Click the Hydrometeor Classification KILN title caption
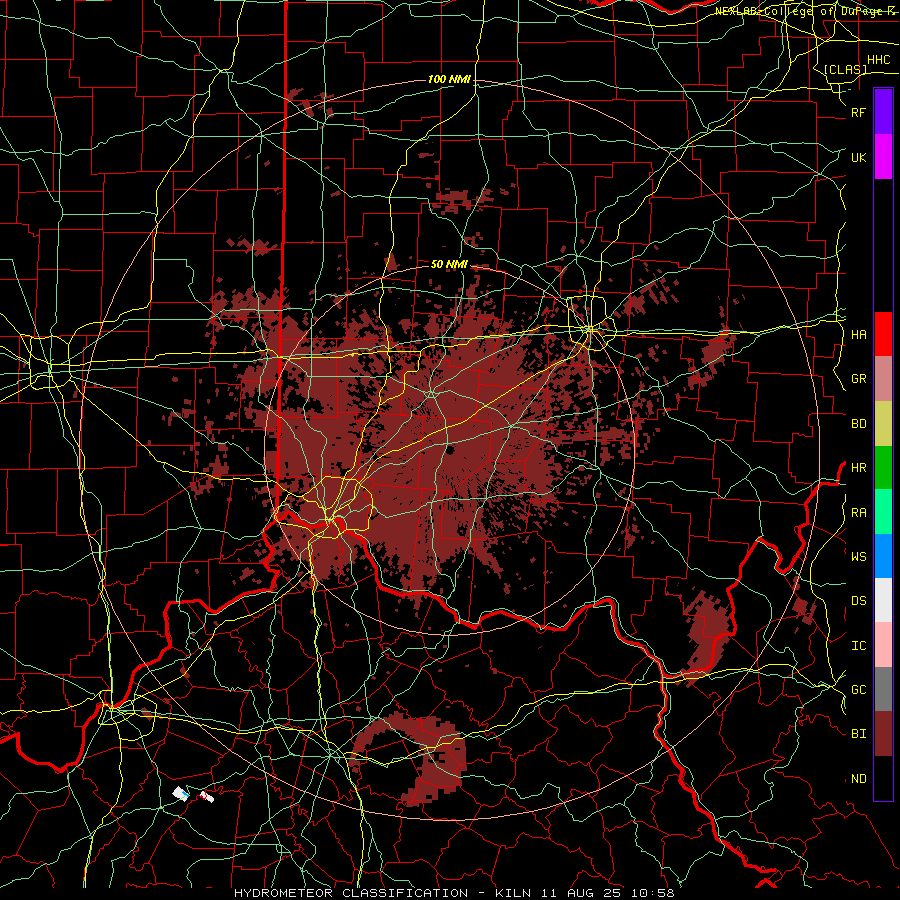 454,893
